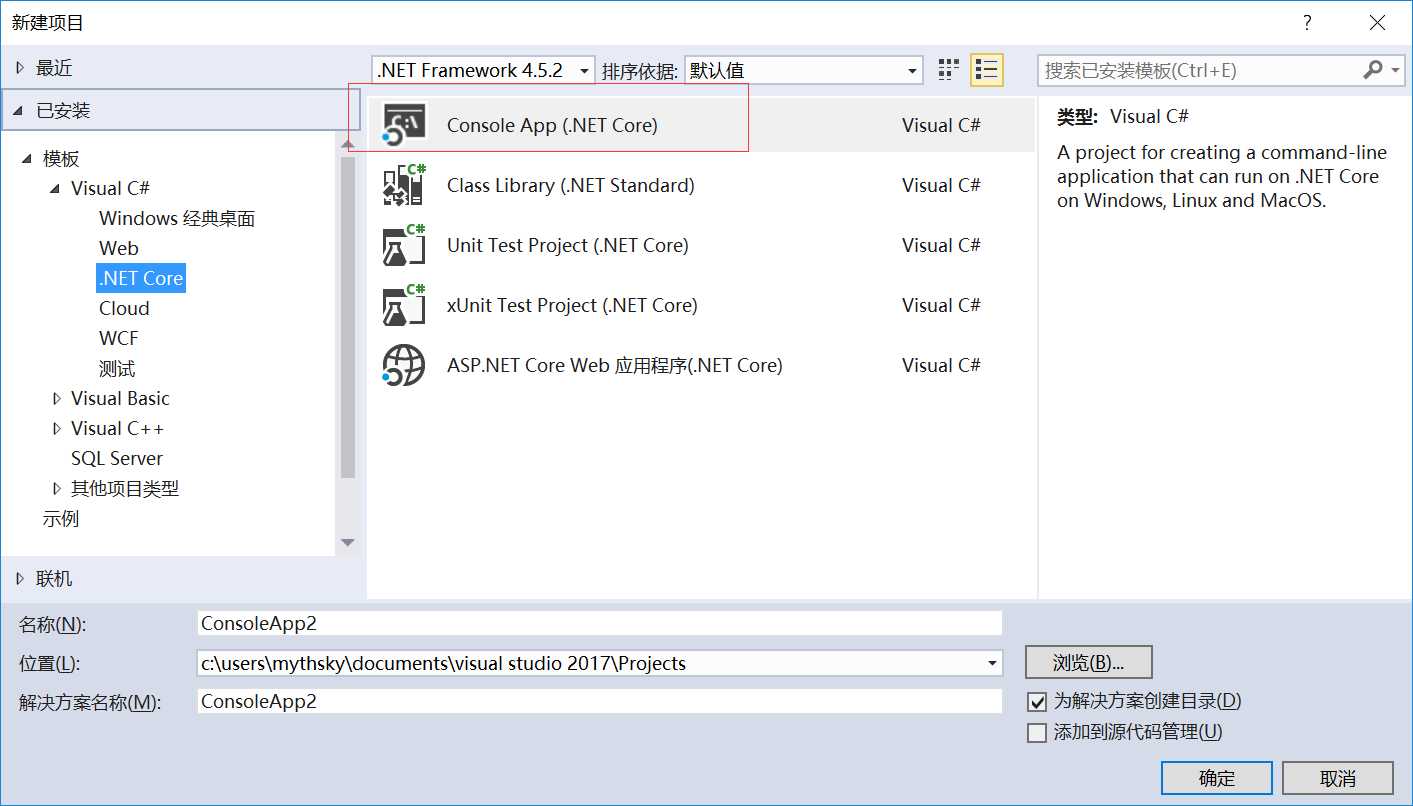Click the tree panel scrollbar thumb

pyautogui.click(x=348, y=316)
